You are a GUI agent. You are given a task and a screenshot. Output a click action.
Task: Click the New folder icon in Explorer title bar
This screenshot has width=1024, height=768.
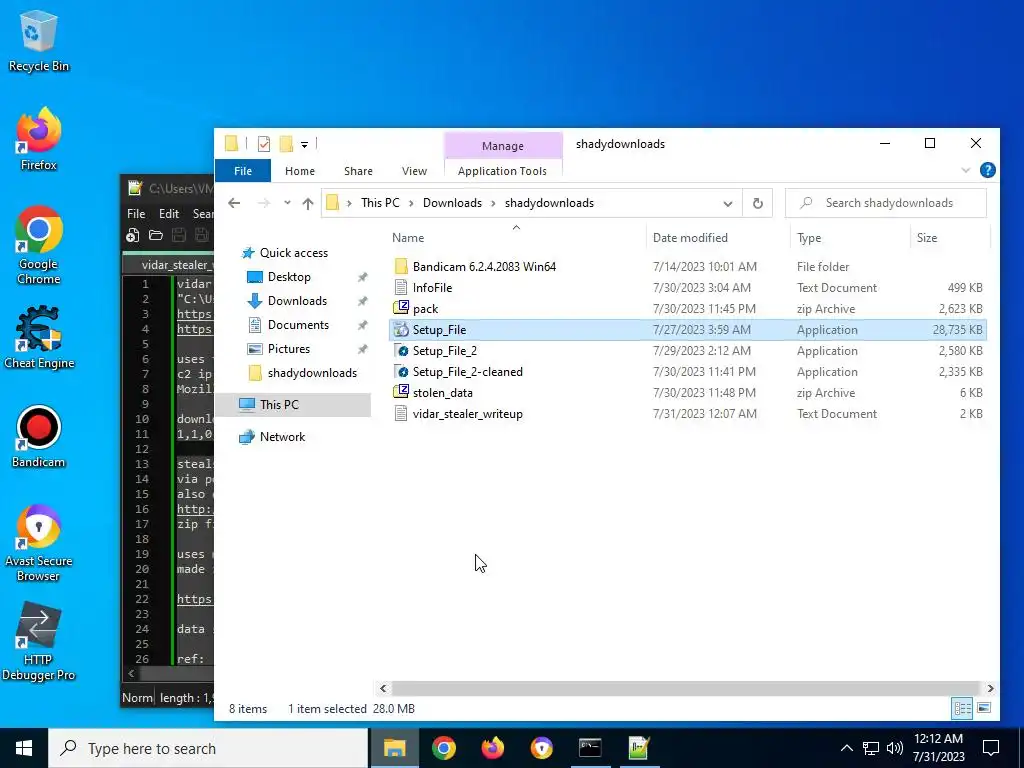(x=286, y=144)
